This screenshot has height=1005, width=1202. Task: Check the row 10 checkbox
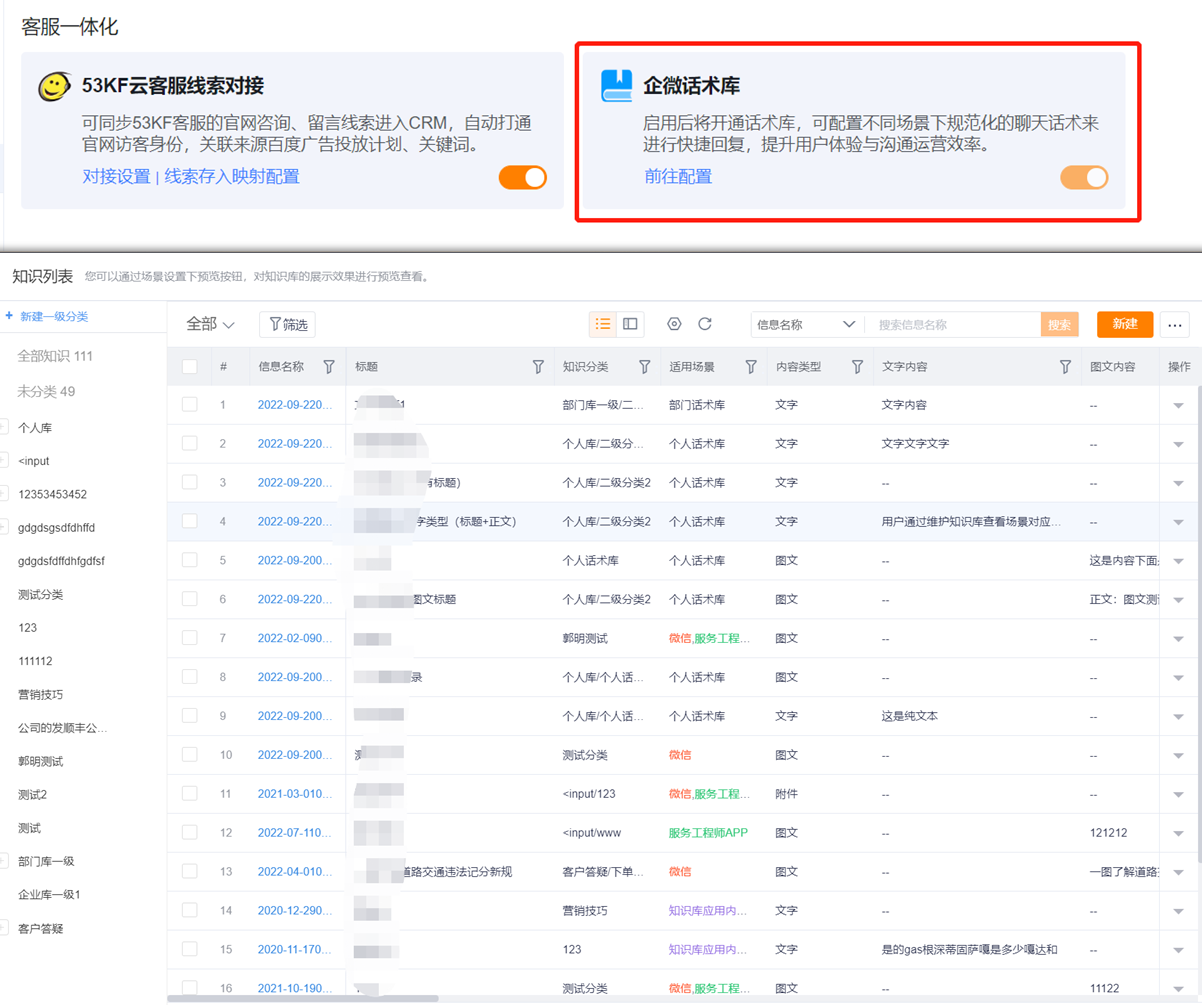[x=190, y=754]
